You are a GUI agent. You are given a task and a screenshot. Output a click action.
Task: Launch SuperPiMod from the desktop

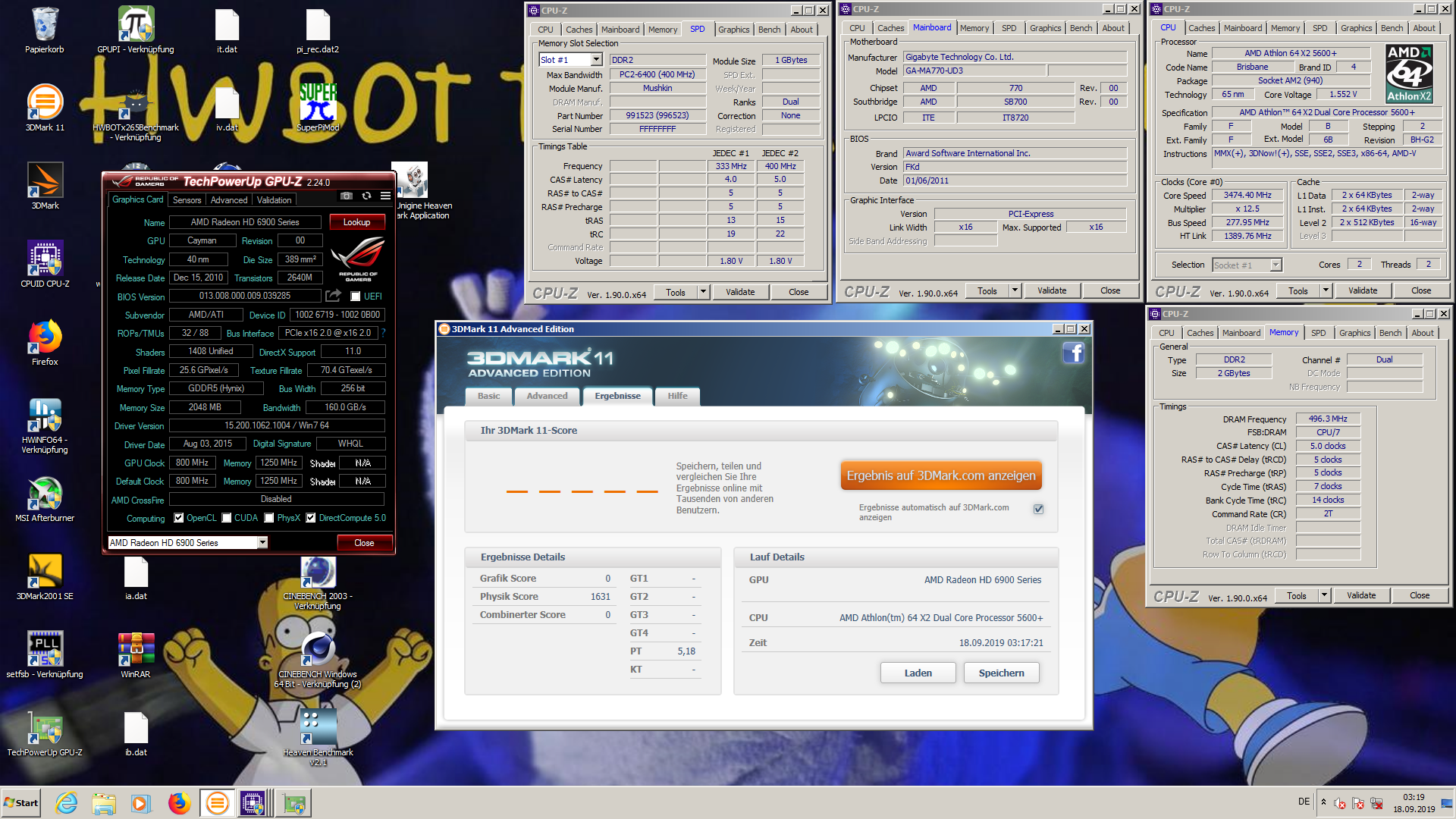click(318, 108)
